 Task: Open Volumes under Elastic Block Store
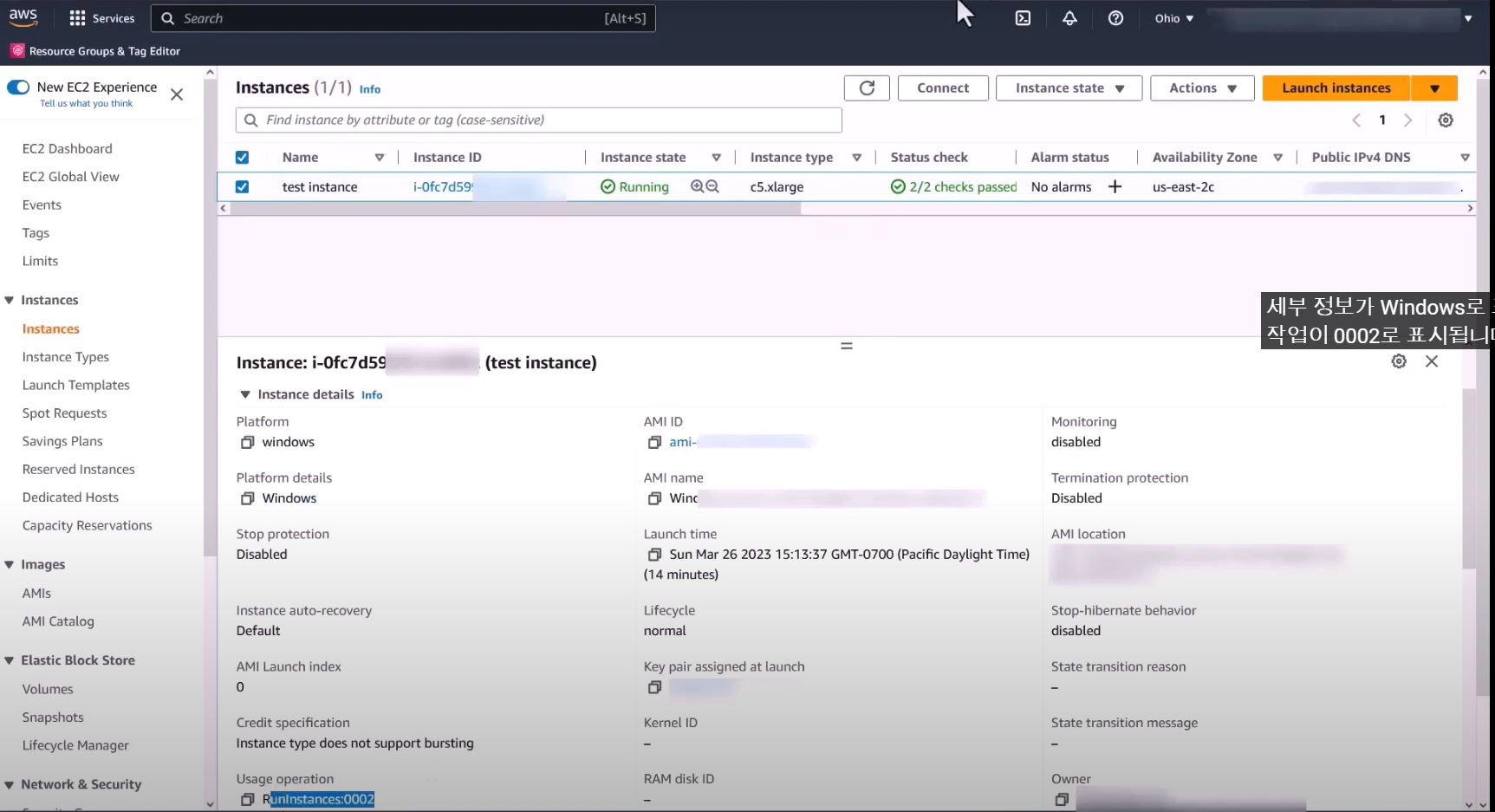pyautogui.click(x=48, y=689)
